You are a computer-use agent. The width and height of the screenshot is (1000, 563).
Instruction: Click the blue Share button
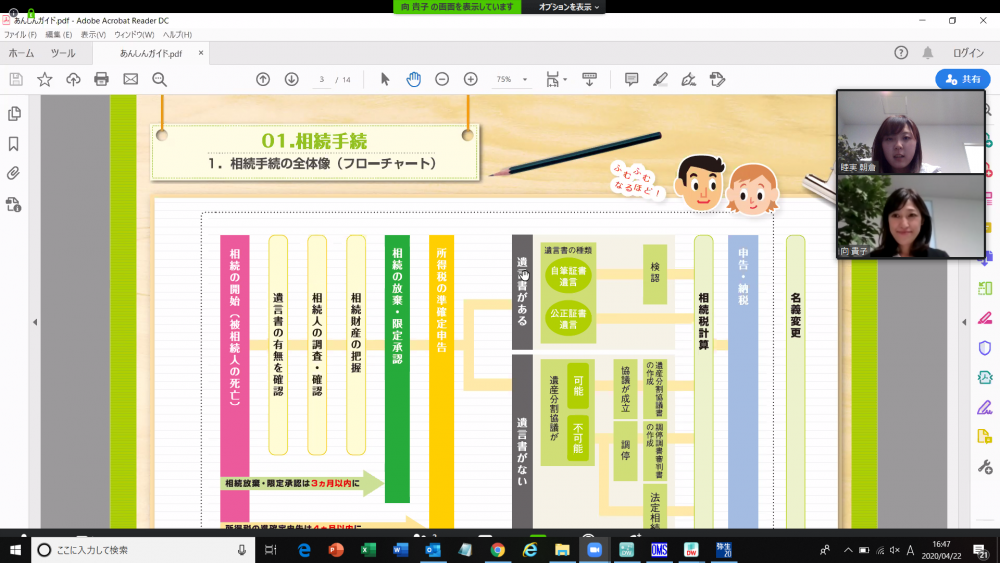[x=963, y=79]
